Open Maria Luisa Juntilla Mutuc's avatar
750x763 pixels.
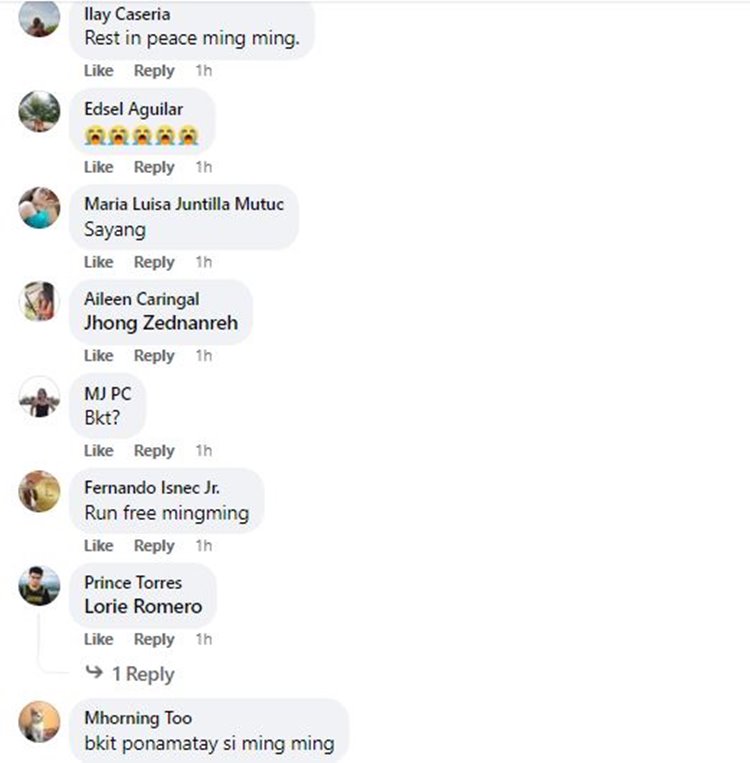(x=39, y=207)
